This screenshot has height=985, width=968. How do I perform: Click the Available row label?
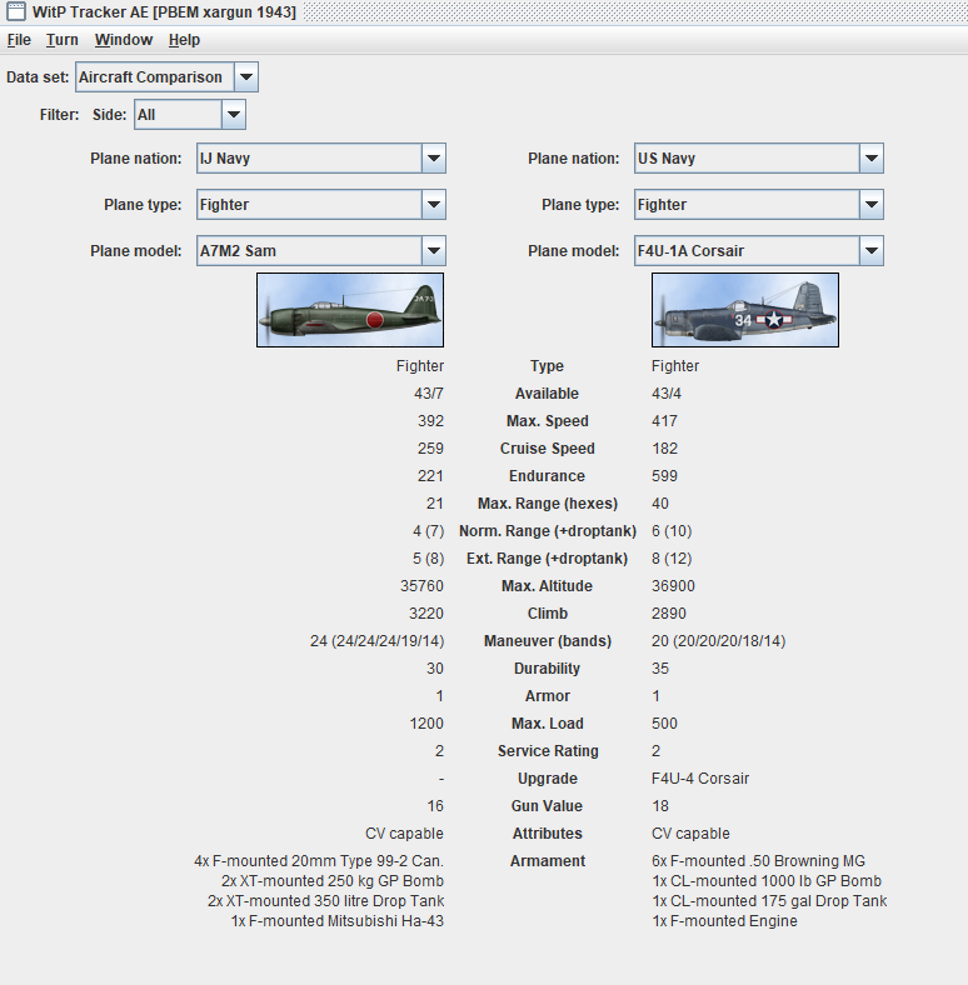tap(547, 394)
